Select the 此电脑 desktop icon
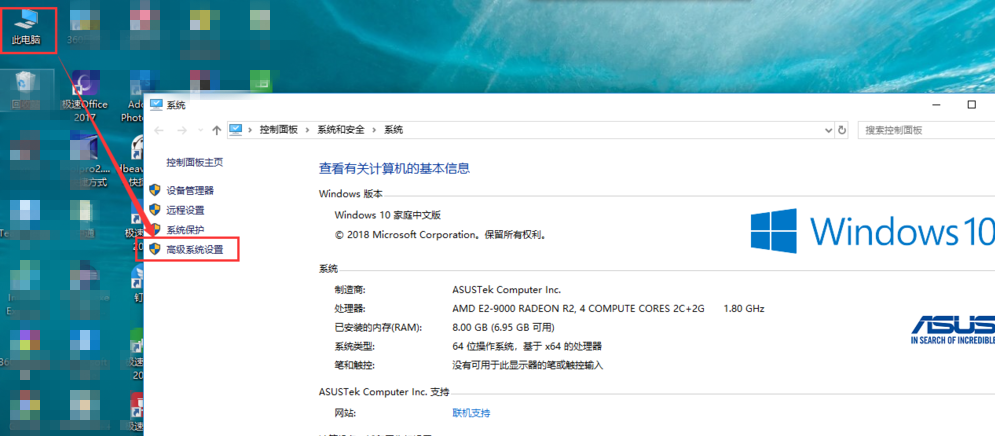Image resolution: width=995 pixels, height=436 pixels. tap(28, 29)
